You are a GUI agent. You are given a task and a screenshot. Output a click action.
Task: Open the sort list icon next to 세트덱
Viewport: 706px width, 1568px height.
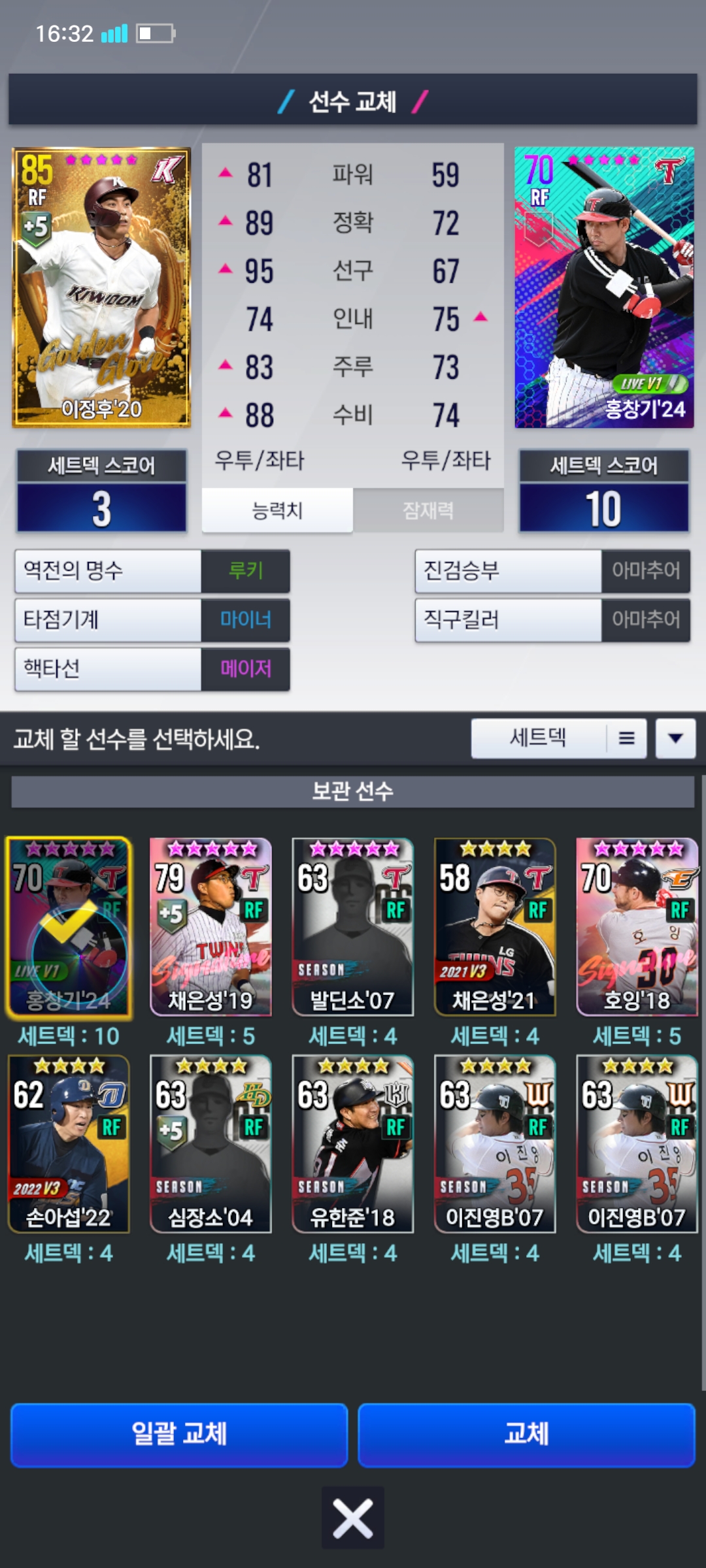(x=626, y=738)
